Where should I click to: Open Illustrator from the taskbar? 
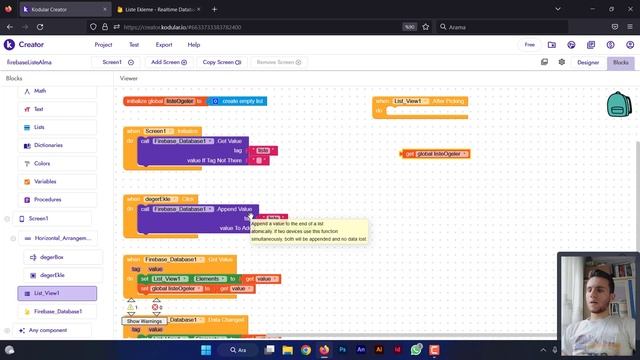coord(379,350)
